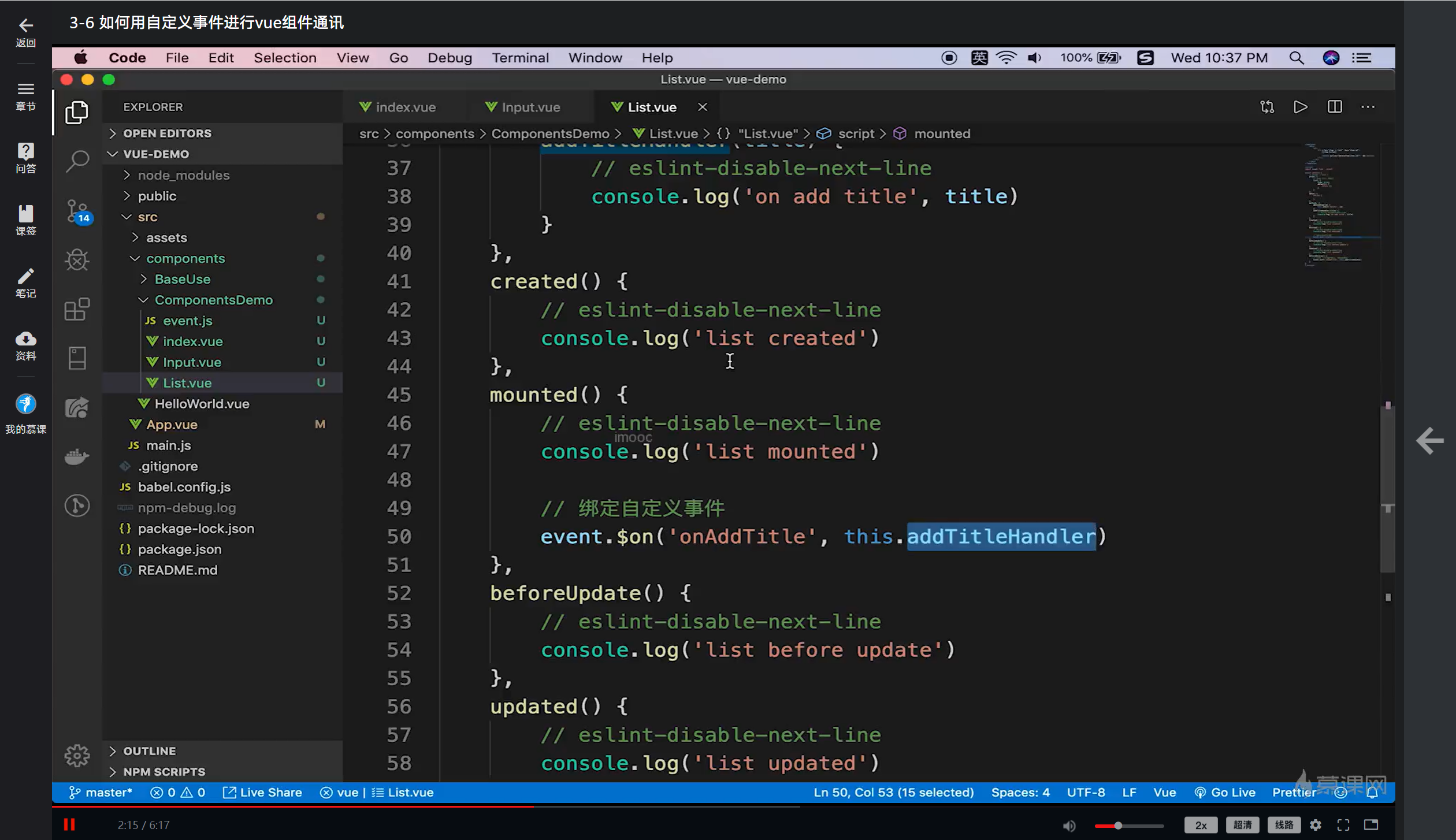Click the Run play icon in editor toolbar

click(1300, 107)
